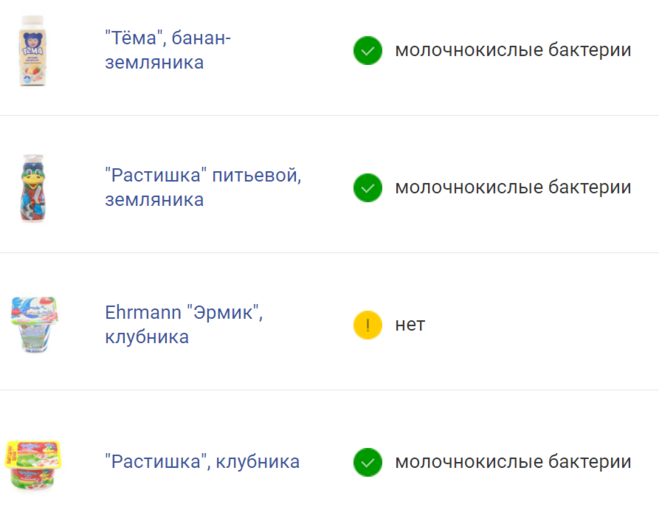This screenshot has height=507, width=659.
Task: Go to the "Растишка", клубника product page
Action: coord(202,462)
